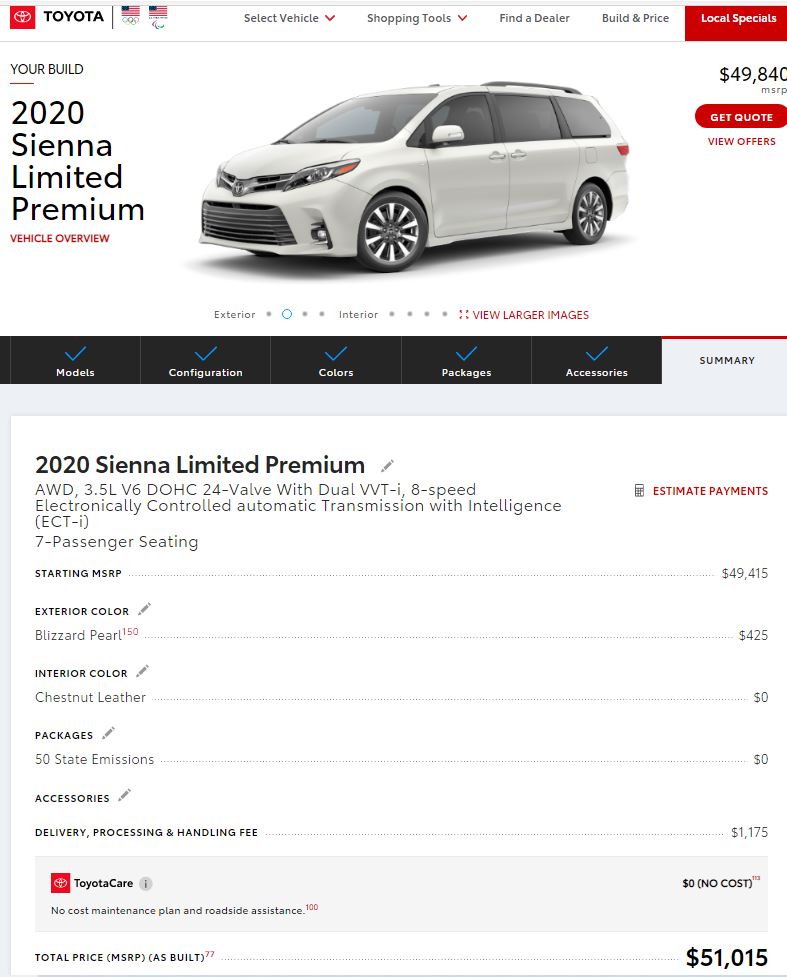
Task: Open View Larger Images expander
Action: 523,315
